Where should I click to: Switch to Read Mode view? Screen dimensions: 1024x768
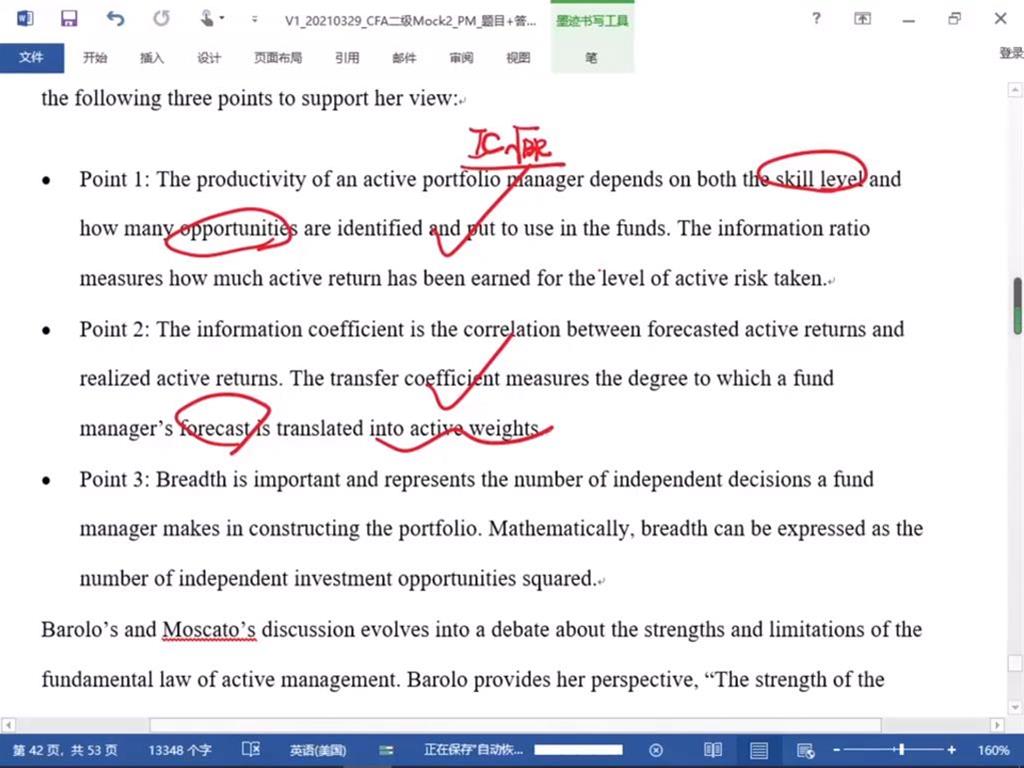712,750
